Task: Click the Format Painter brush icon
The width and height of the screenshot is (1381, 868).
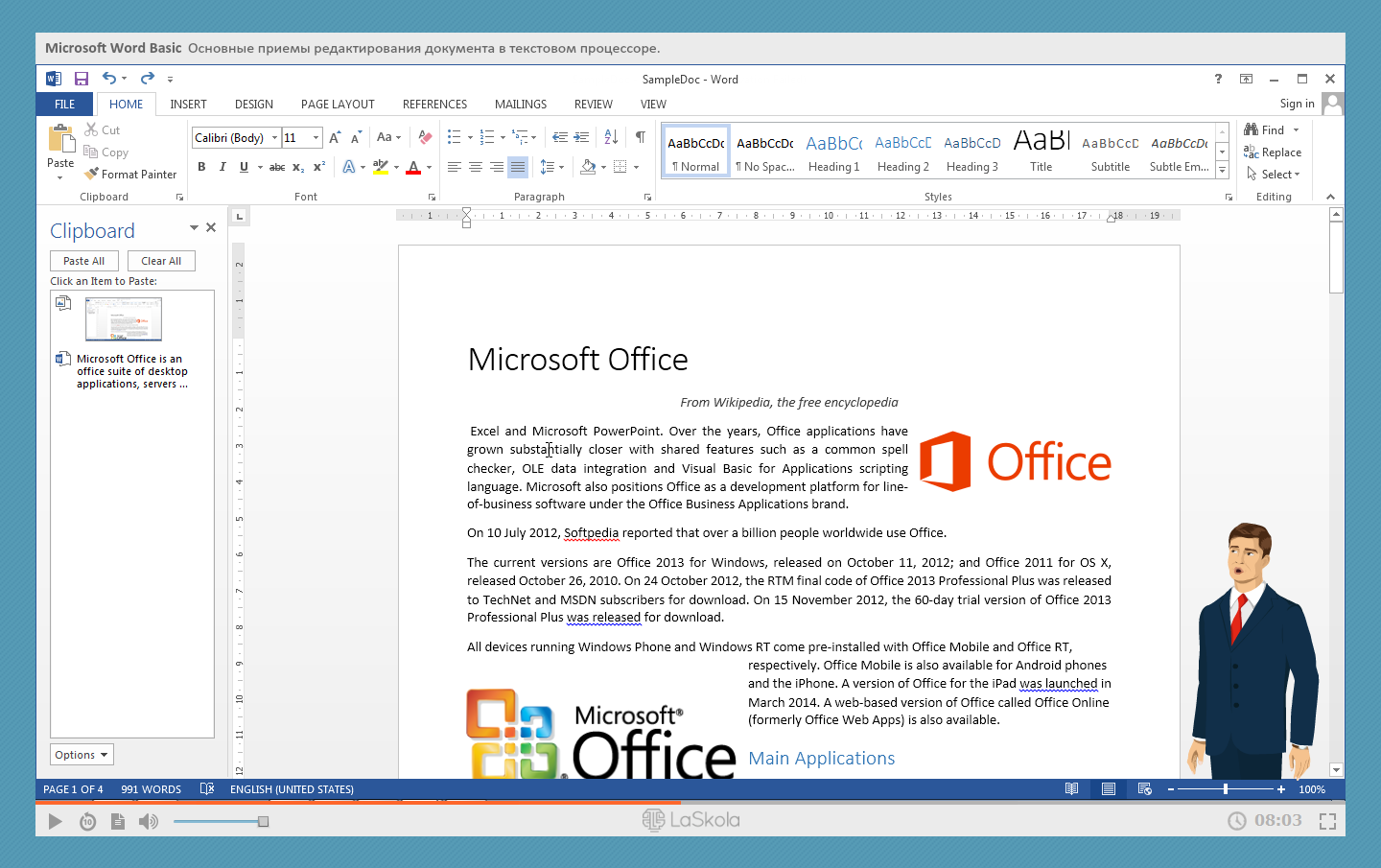Action: 92,175
